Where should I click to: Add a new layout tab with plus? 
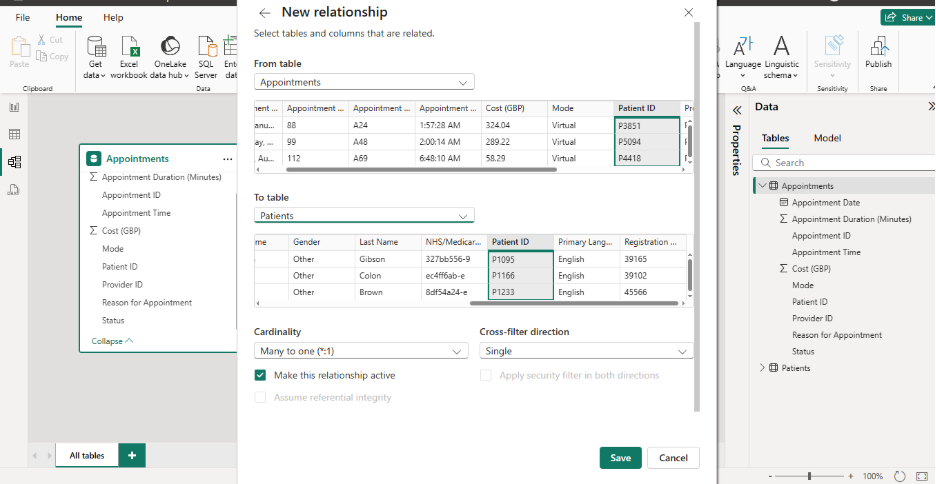point(132,455)
